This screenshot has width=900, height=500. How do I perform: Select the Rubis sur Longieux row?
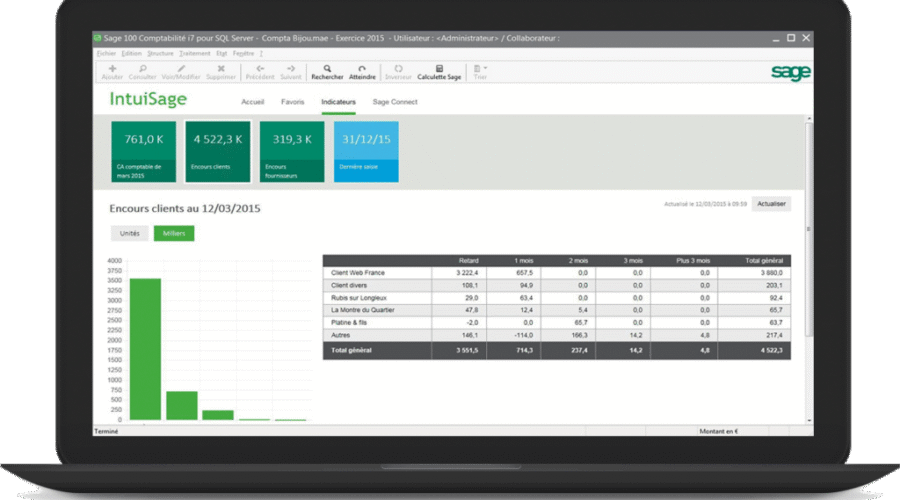[x=557, y=298]
